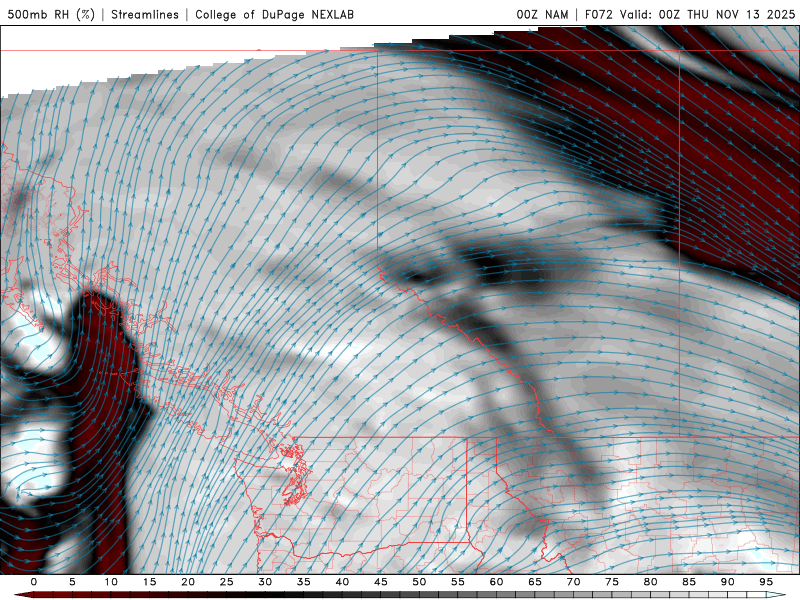
Task: Click the colorbar label "85"
Action: point(689,582)
